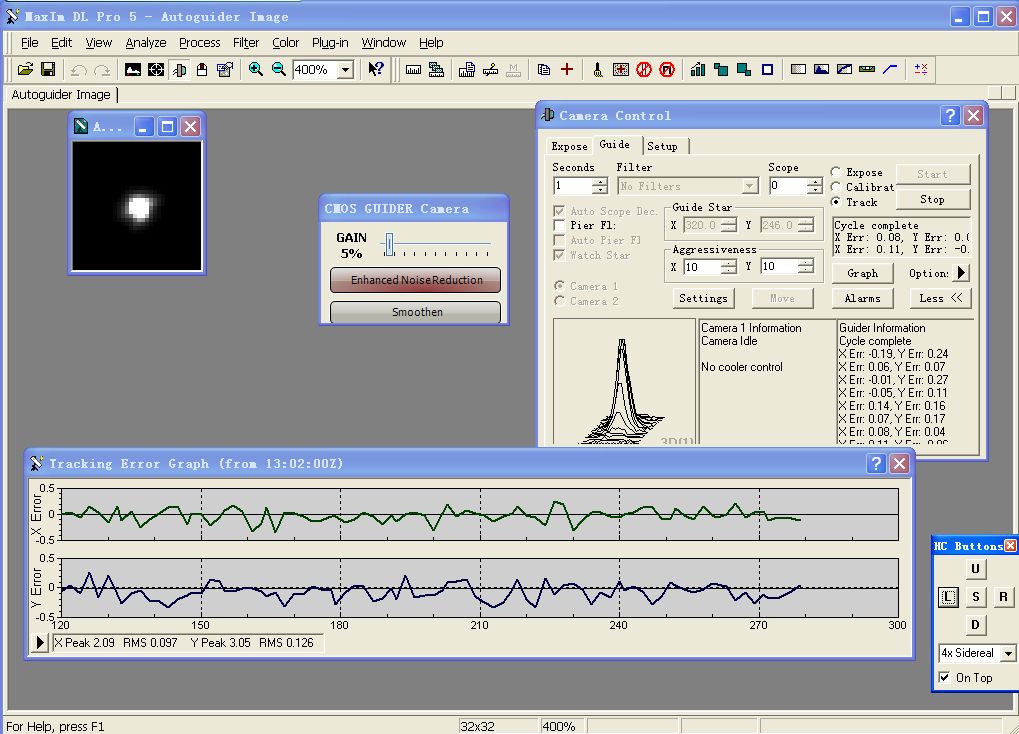
Task: Open the Screen Stretch window icon
Action: pyautogui.click(x=133, y=69)
